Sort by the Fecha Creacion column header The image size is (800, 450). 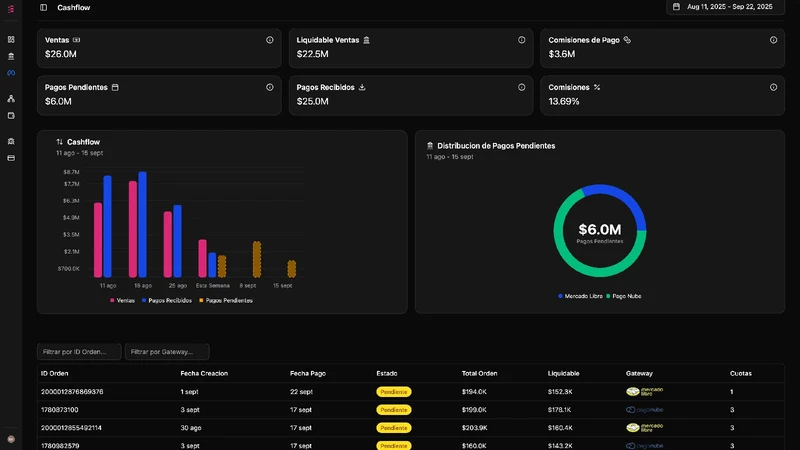(204, 373)
